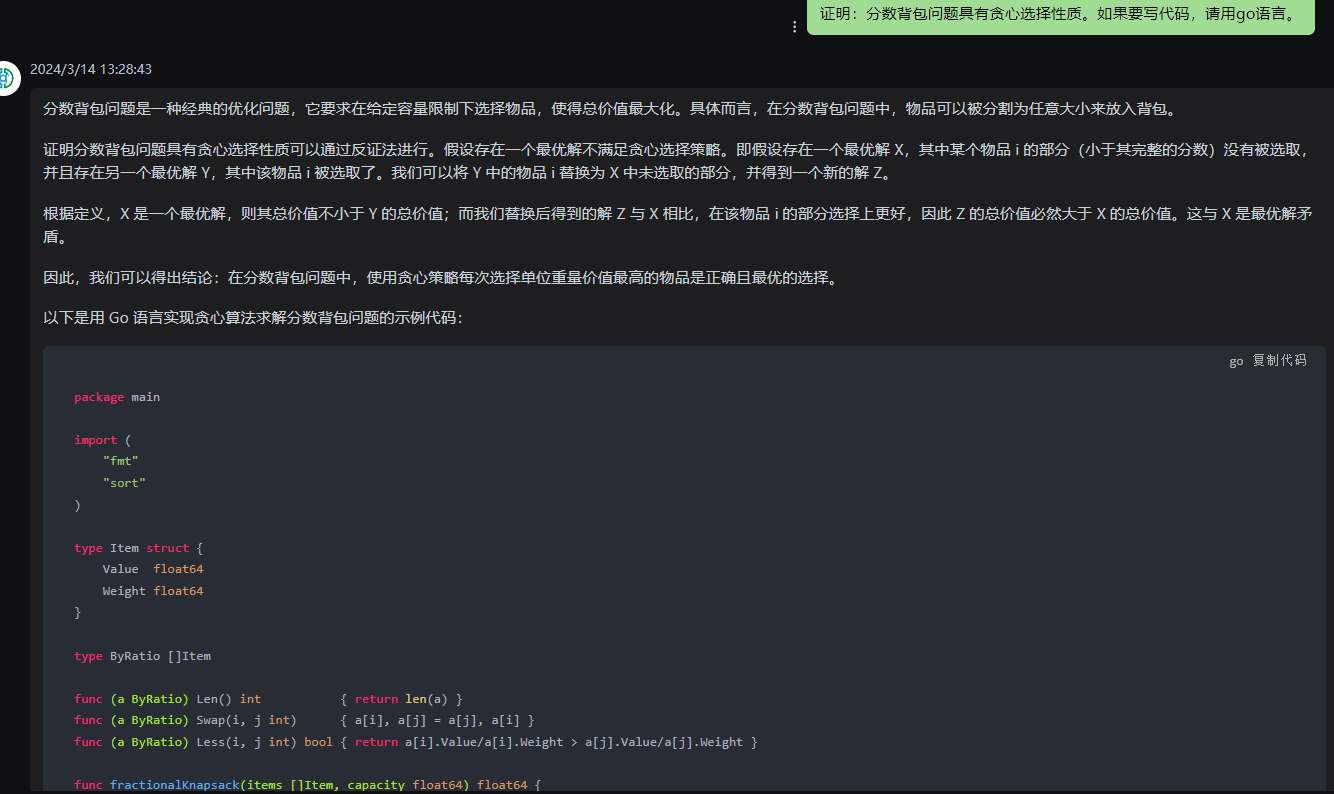
Task: Click the go language label on code block
Action: click(x=1236, y=361)
